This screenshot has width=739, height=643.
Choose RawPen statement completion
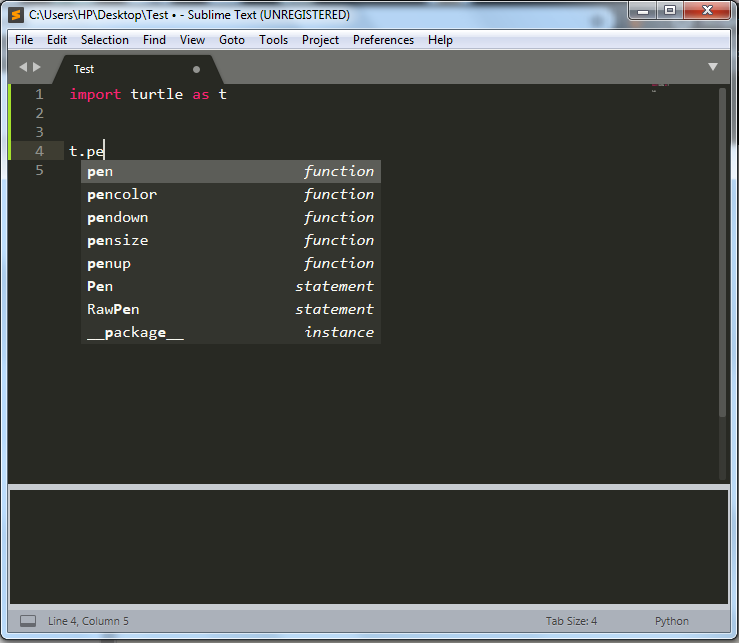231,310
